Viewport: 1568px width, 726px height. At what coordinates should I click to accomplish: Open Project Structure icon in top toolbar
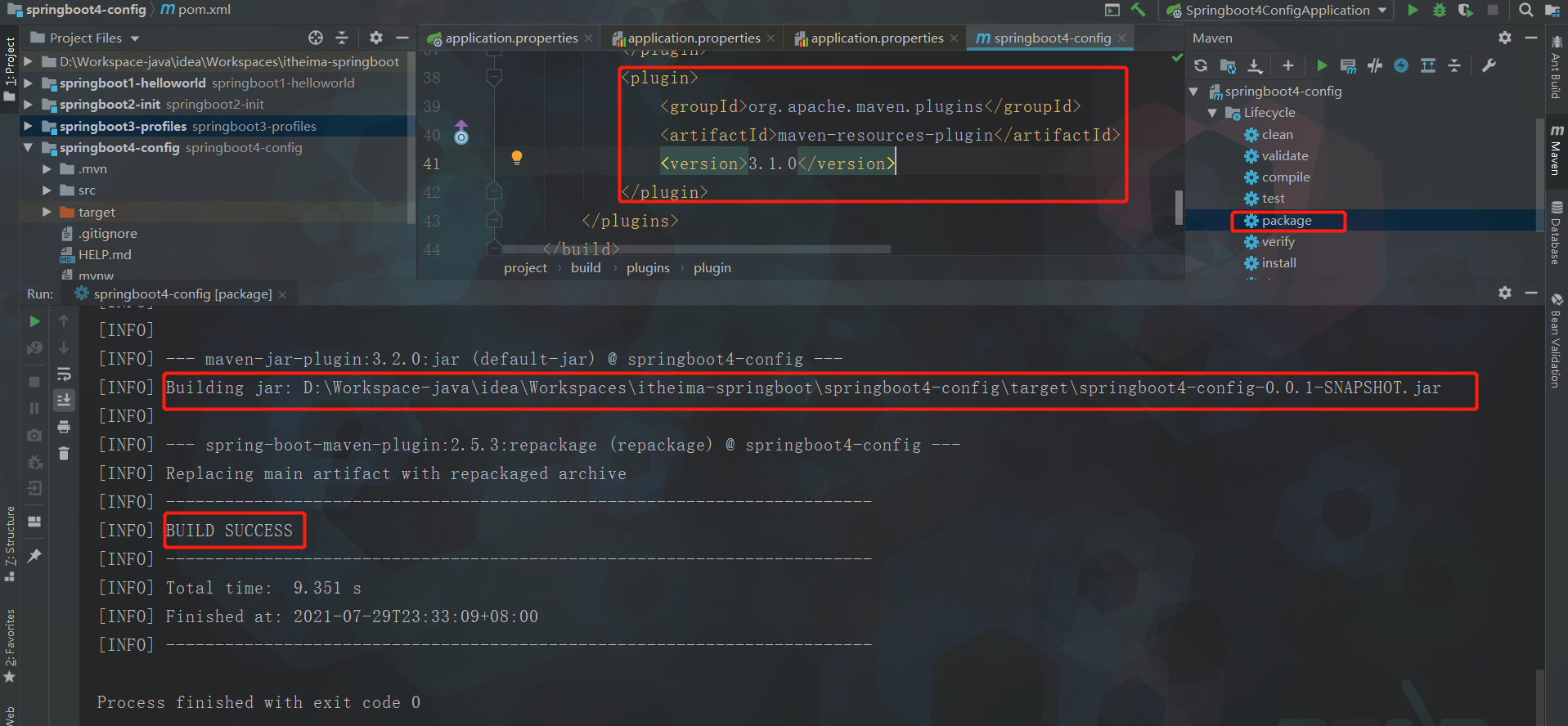1552,10
